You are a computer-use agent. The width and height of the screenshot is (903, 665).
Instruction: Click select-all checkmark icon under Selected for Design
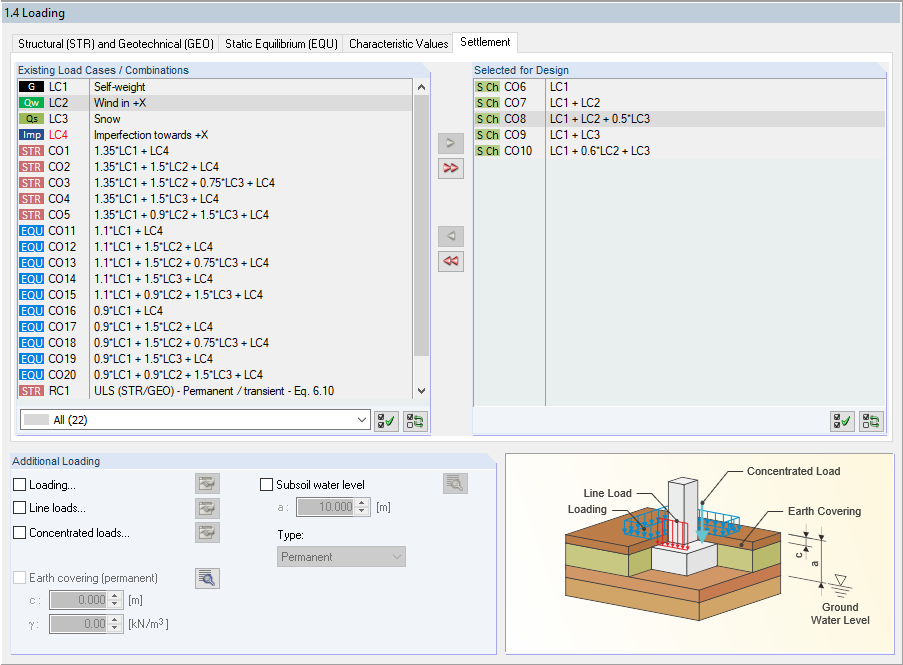click(843, 421)
